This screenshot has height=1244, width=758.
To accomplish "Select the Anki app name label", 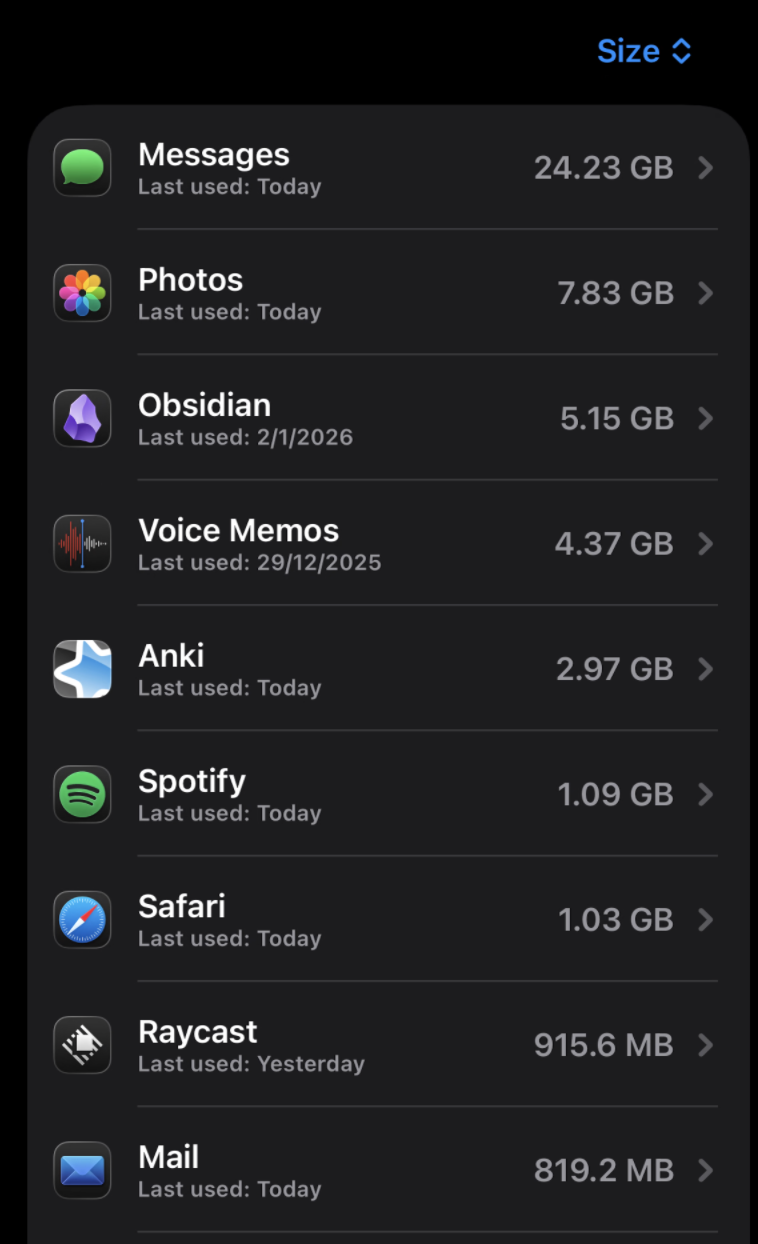I will [x=171, y=656].
